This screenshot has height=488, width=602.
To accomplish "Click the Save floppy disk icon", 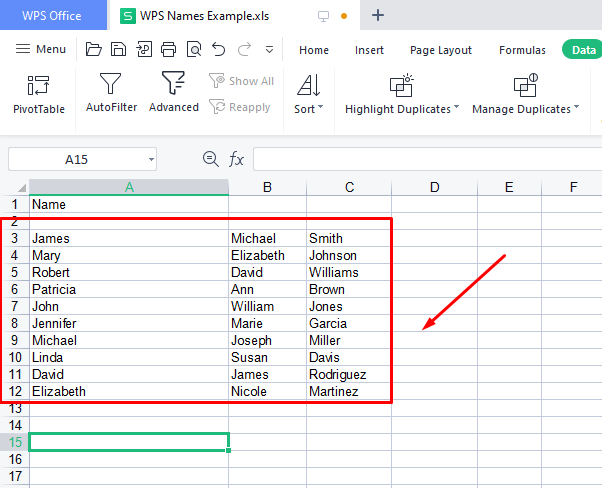I will (118, 49).
